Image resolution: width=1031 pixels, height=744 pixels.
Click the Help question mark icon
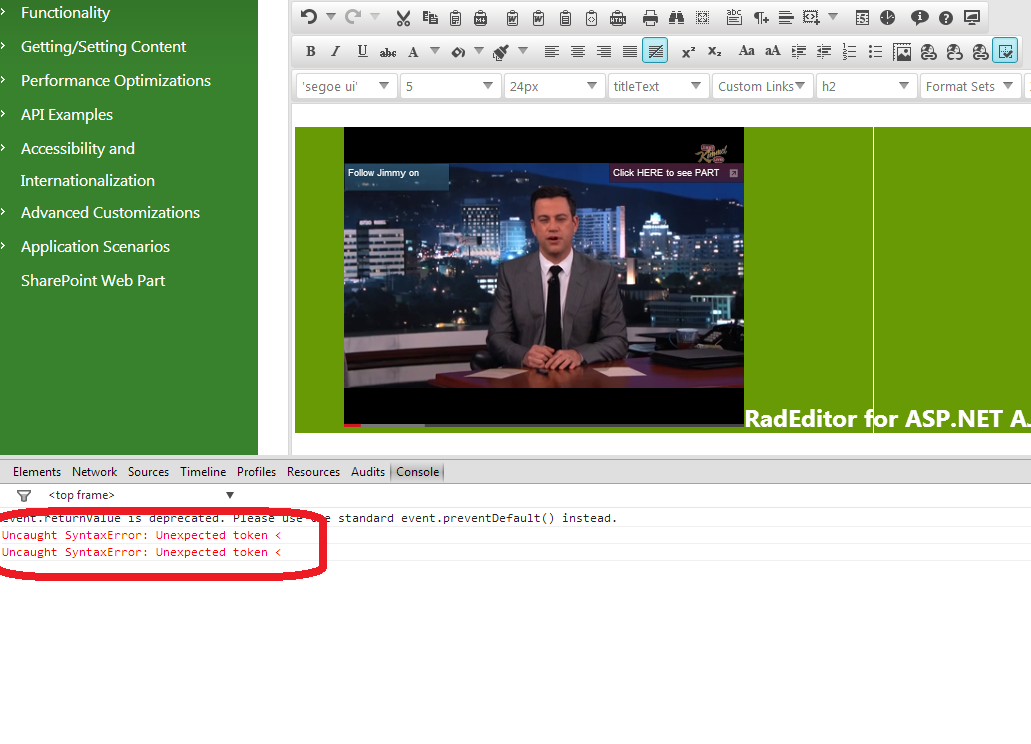click(x=945, y=17)
